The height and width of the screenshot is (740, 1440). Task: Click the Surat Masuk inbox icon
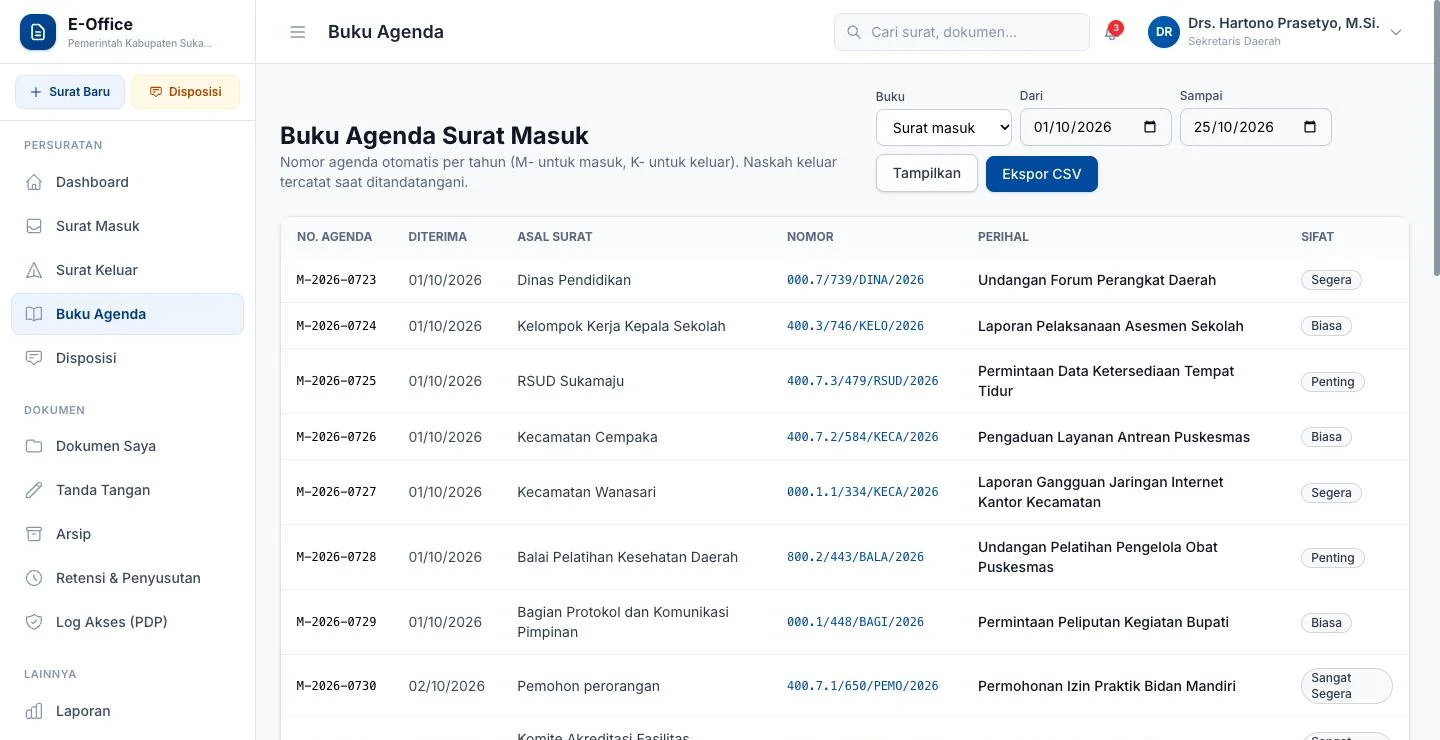pos(34,226)
